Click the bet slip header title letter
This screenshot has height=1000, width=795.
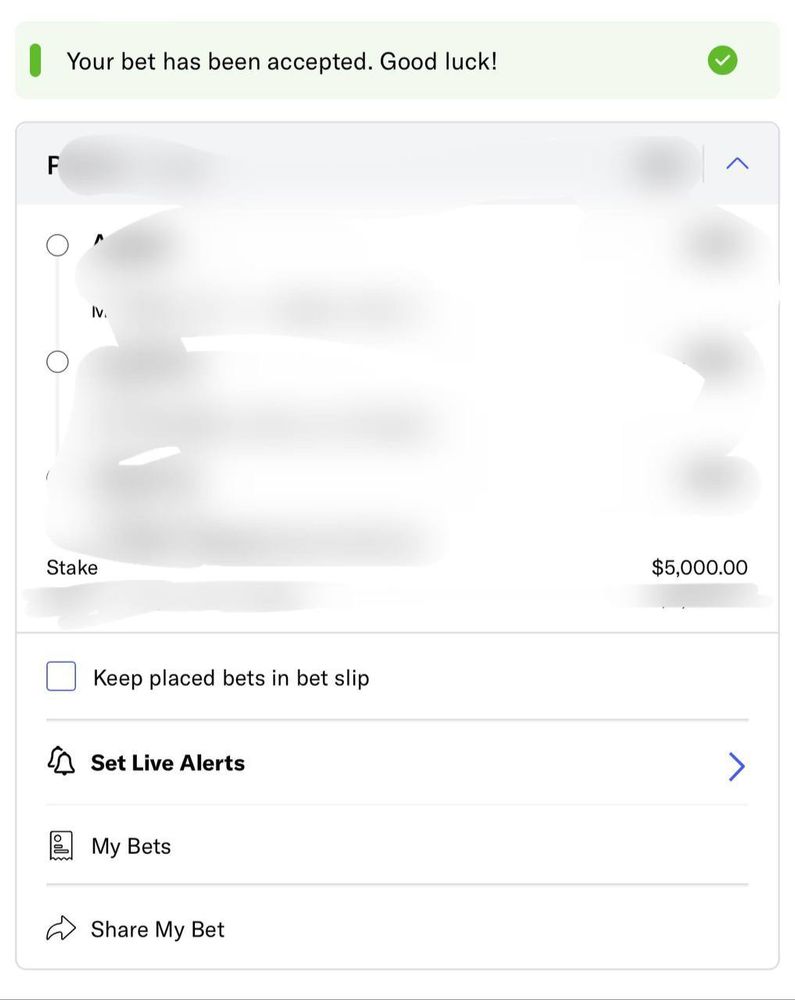(53, 165)
